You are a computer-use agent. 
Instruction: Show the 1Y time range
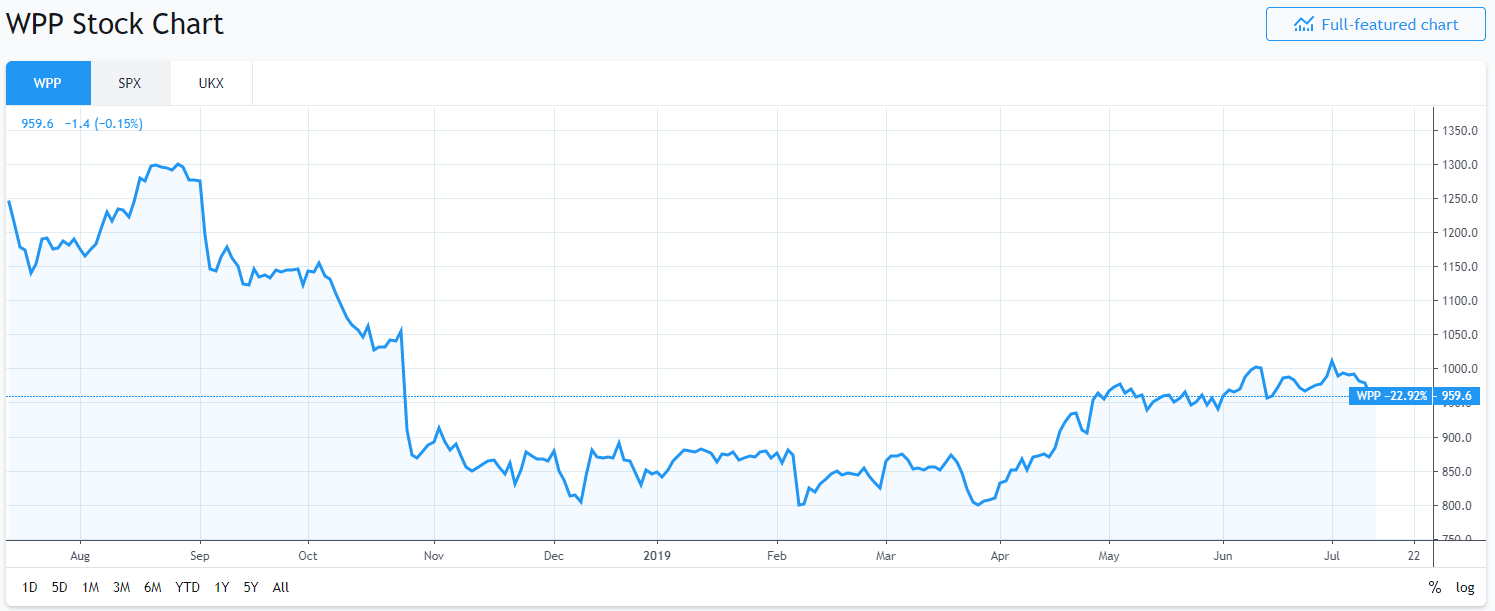pos(222,587)
